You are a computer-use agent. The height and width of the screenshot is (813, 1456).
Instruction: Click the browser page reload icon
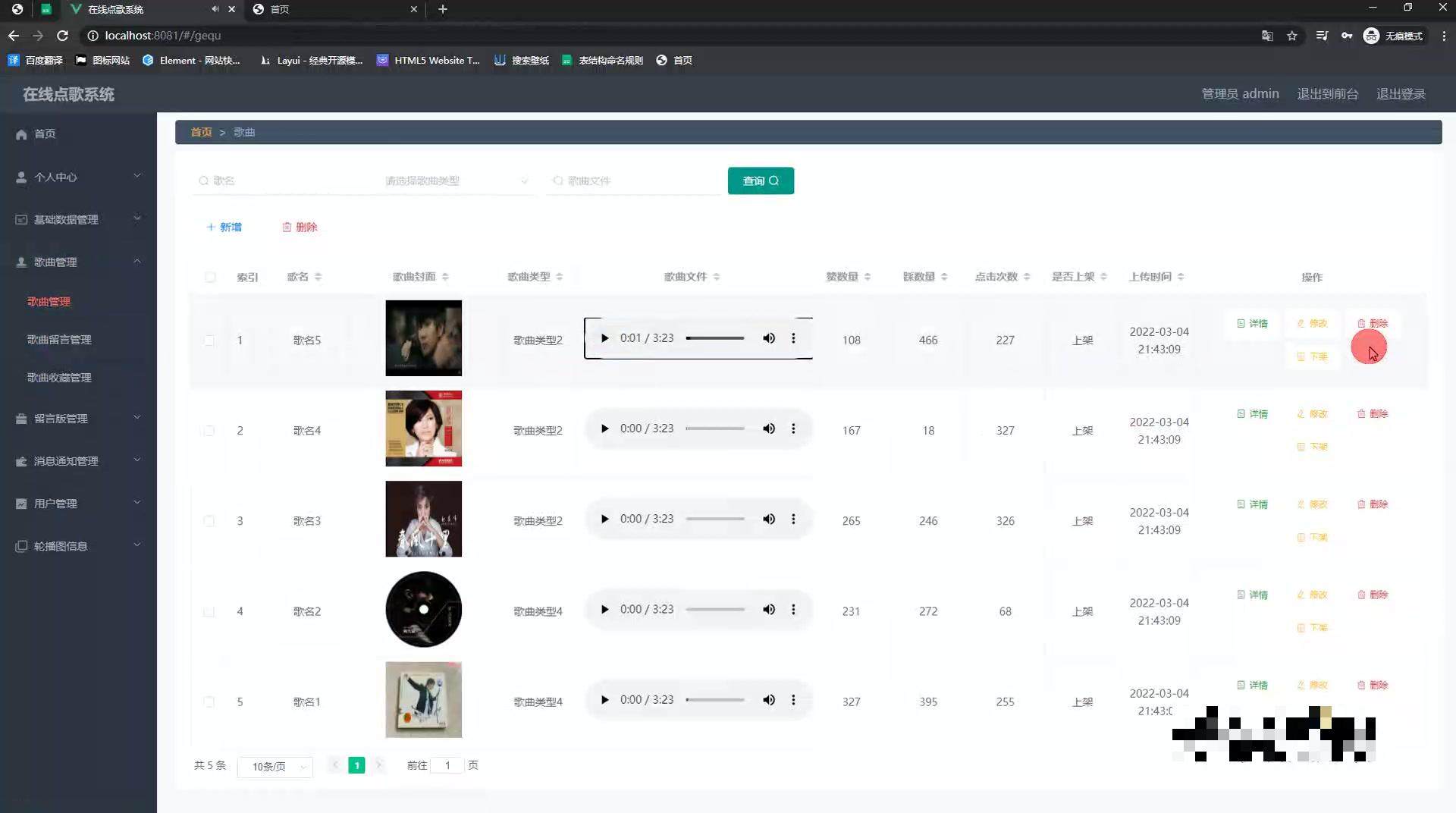pyautogui.click(x=63, y=36)
